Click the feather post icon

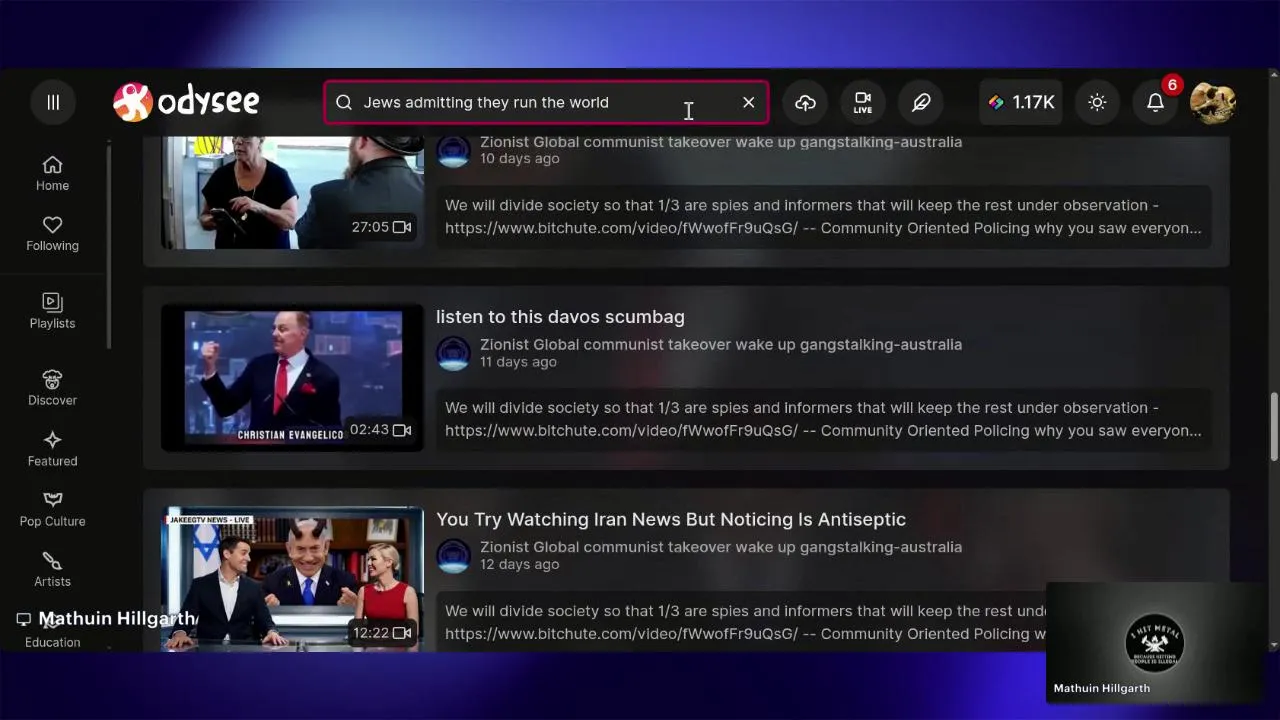point(921,102)
